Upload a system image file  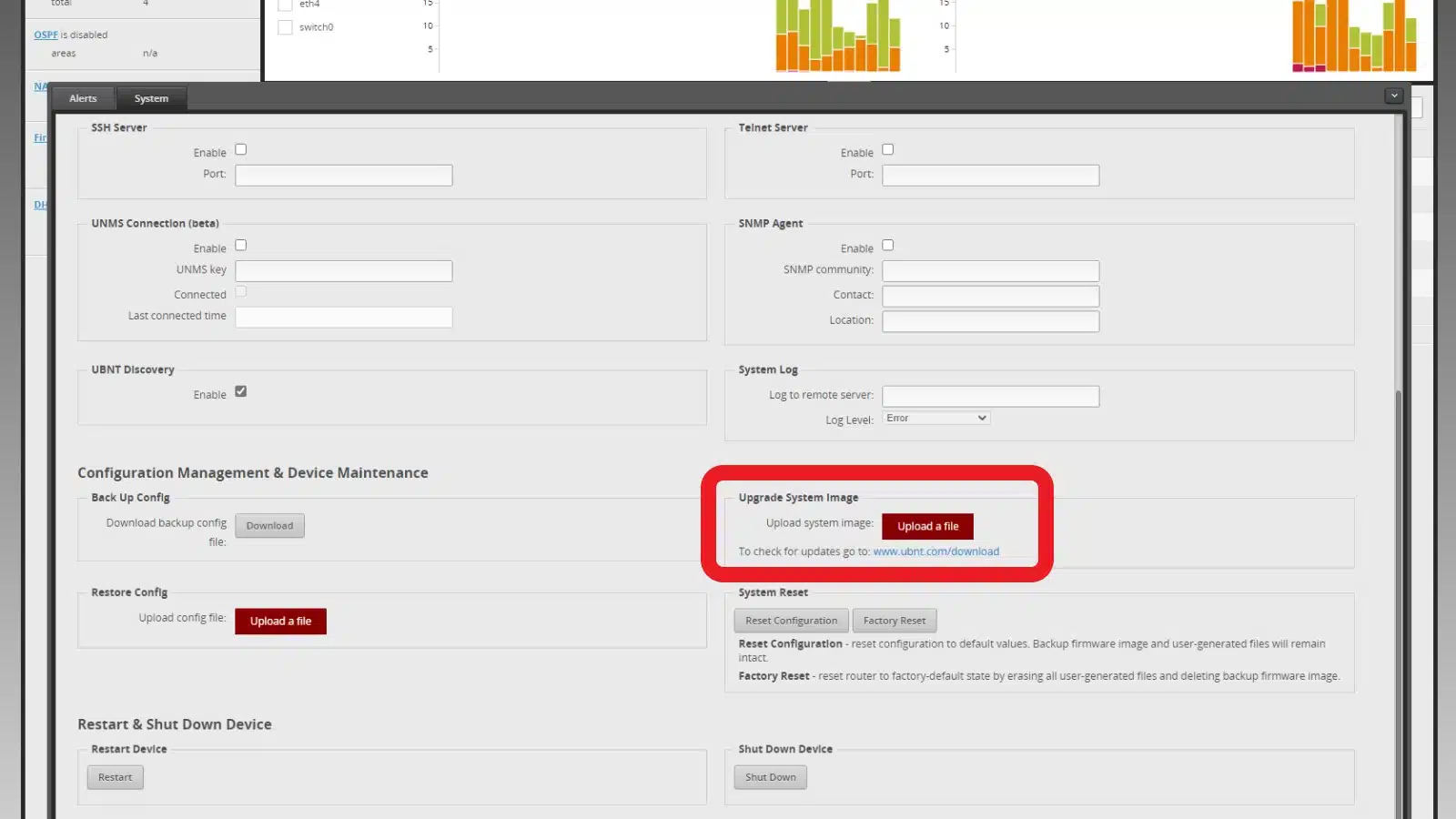(x=926, y=526)
